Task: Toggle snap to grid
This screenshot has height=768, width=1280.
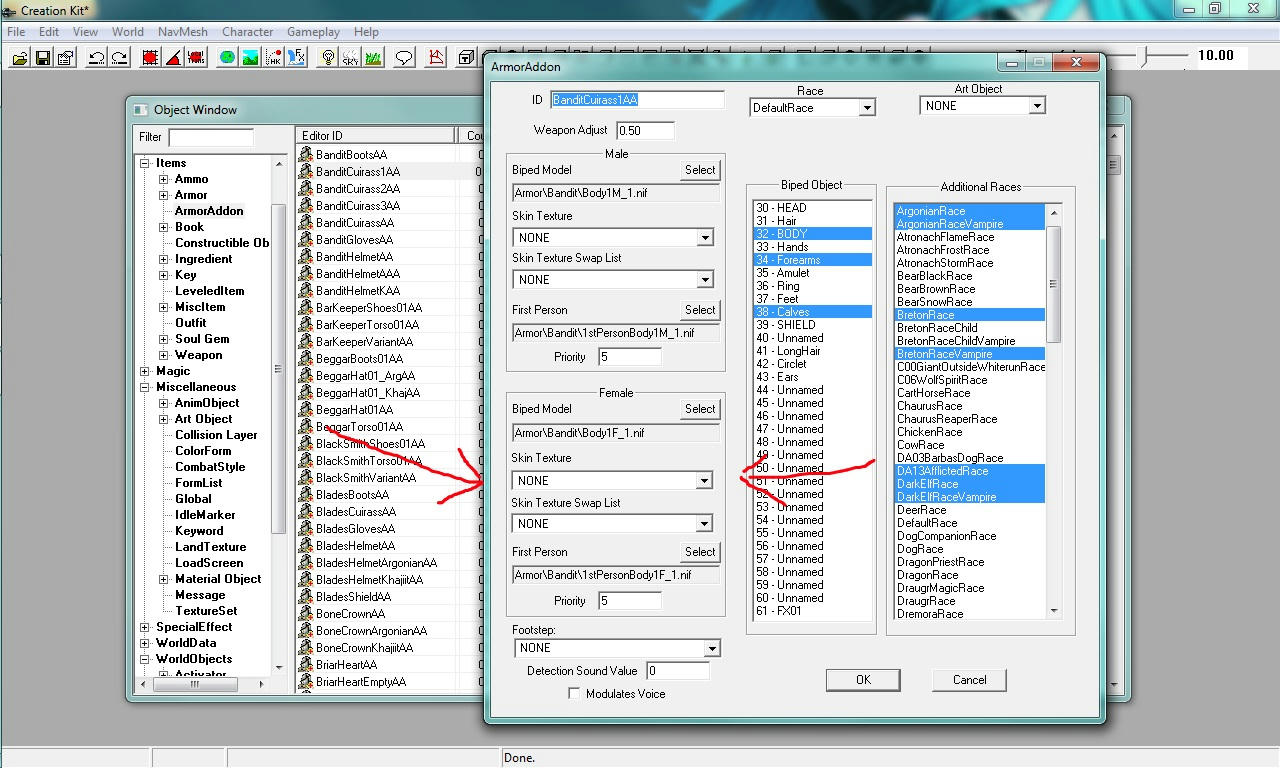Action: click(150, 57)
